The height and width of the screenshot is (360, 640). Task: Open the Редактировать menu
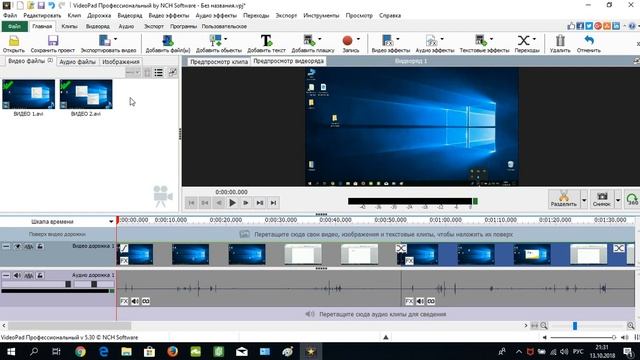(42, 15)
